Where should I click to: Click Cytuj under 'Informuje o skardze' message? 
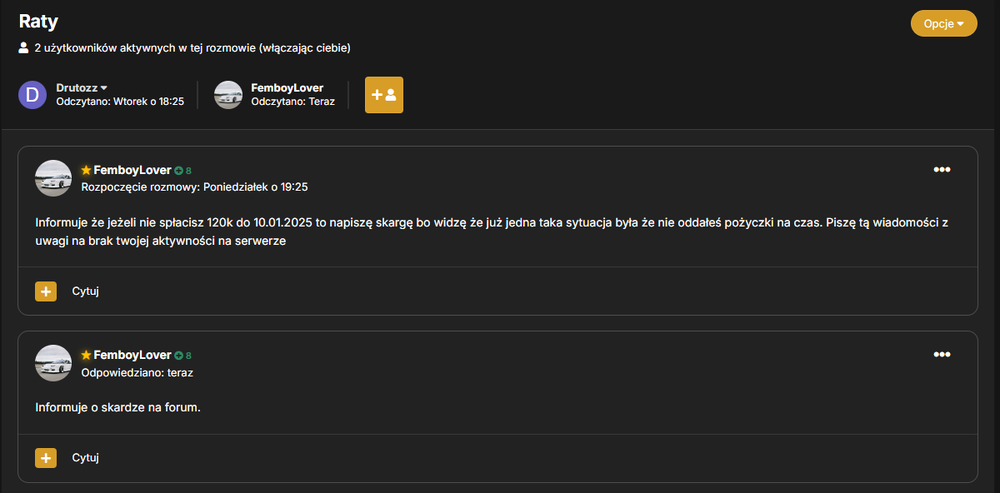tap(85, 458)
